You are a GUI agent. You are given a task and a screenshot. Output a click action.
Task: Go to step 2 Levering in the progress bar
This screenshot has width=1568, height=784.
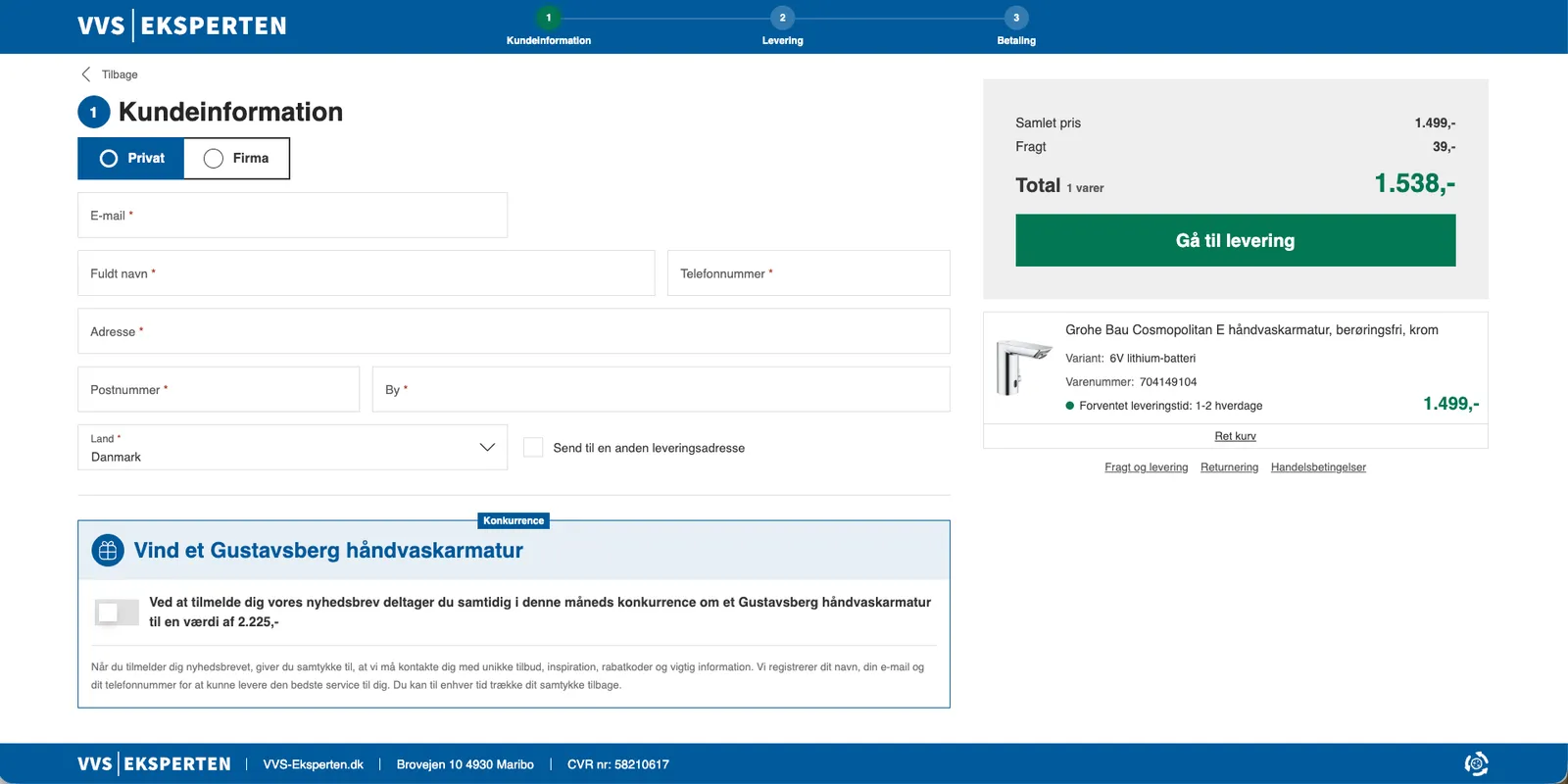782,26
